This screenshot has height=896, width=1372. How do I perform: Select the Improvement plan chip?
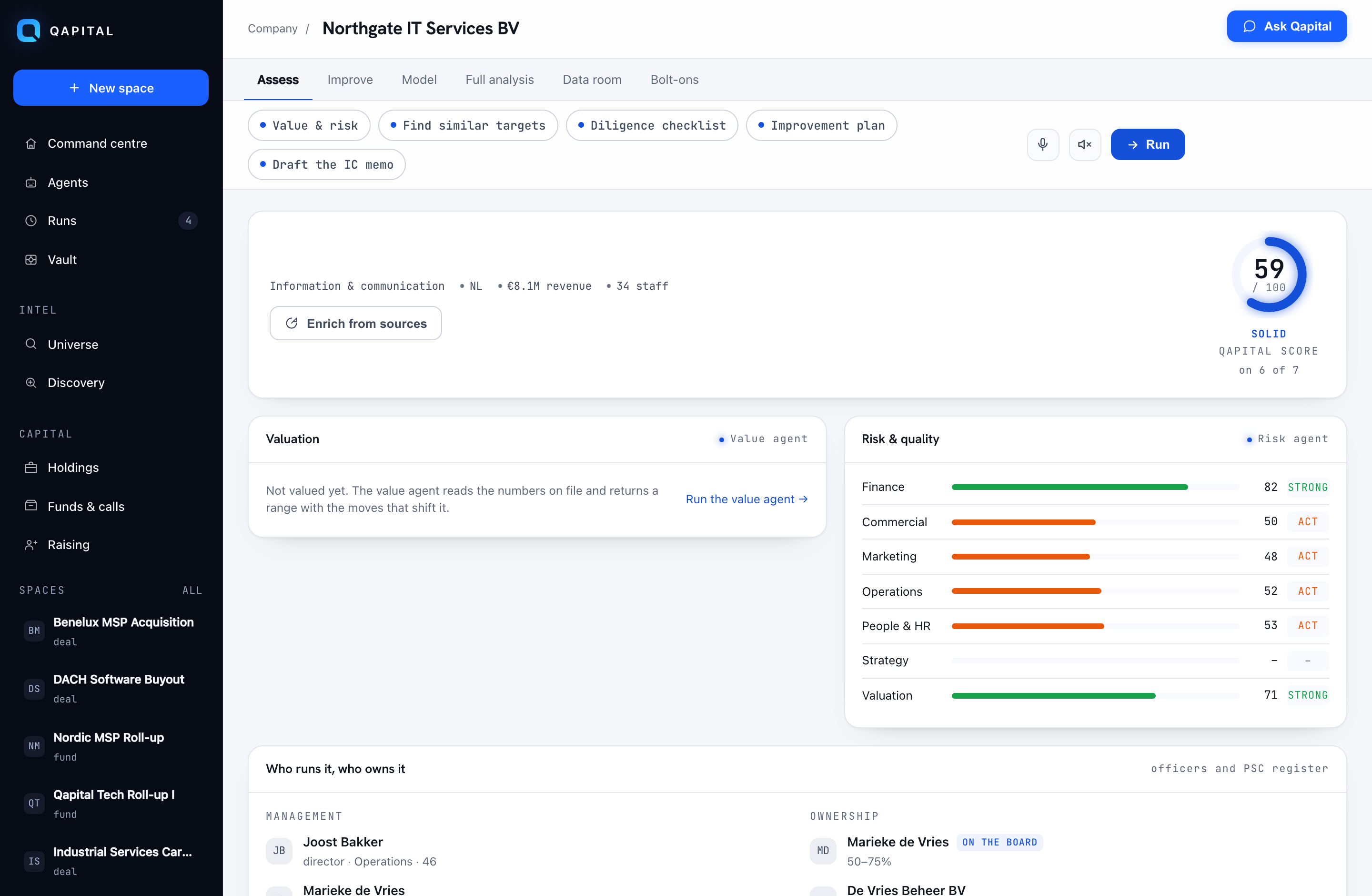tap(821, 125)
